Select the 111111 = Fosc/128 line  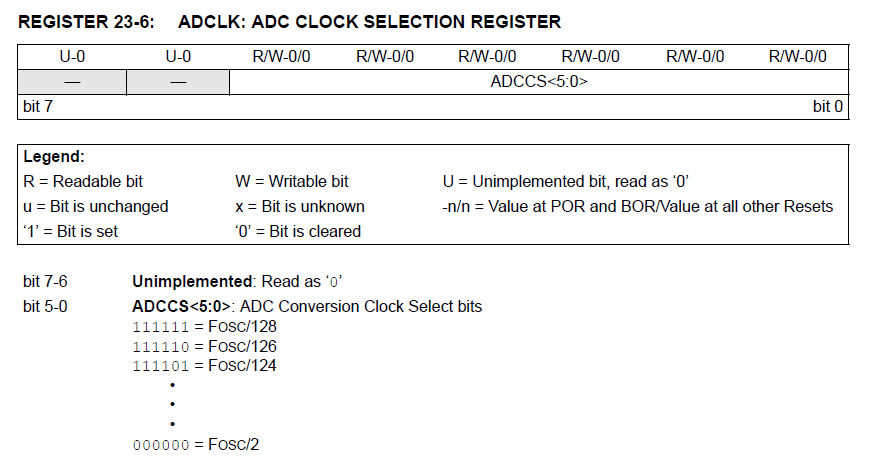pyautogui.click(x=204, y=326)
